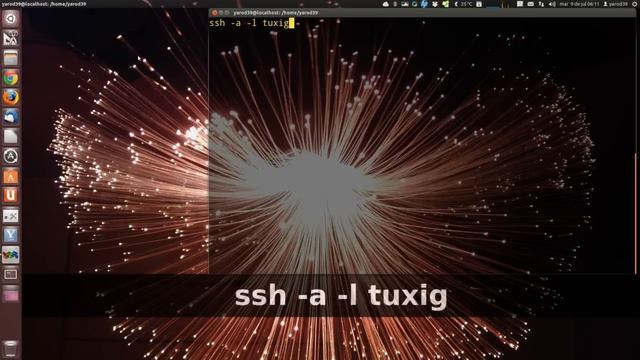
Task: Open the LibreOffice blank document icon
Action: pyautogui.click(x=11, y=136)
